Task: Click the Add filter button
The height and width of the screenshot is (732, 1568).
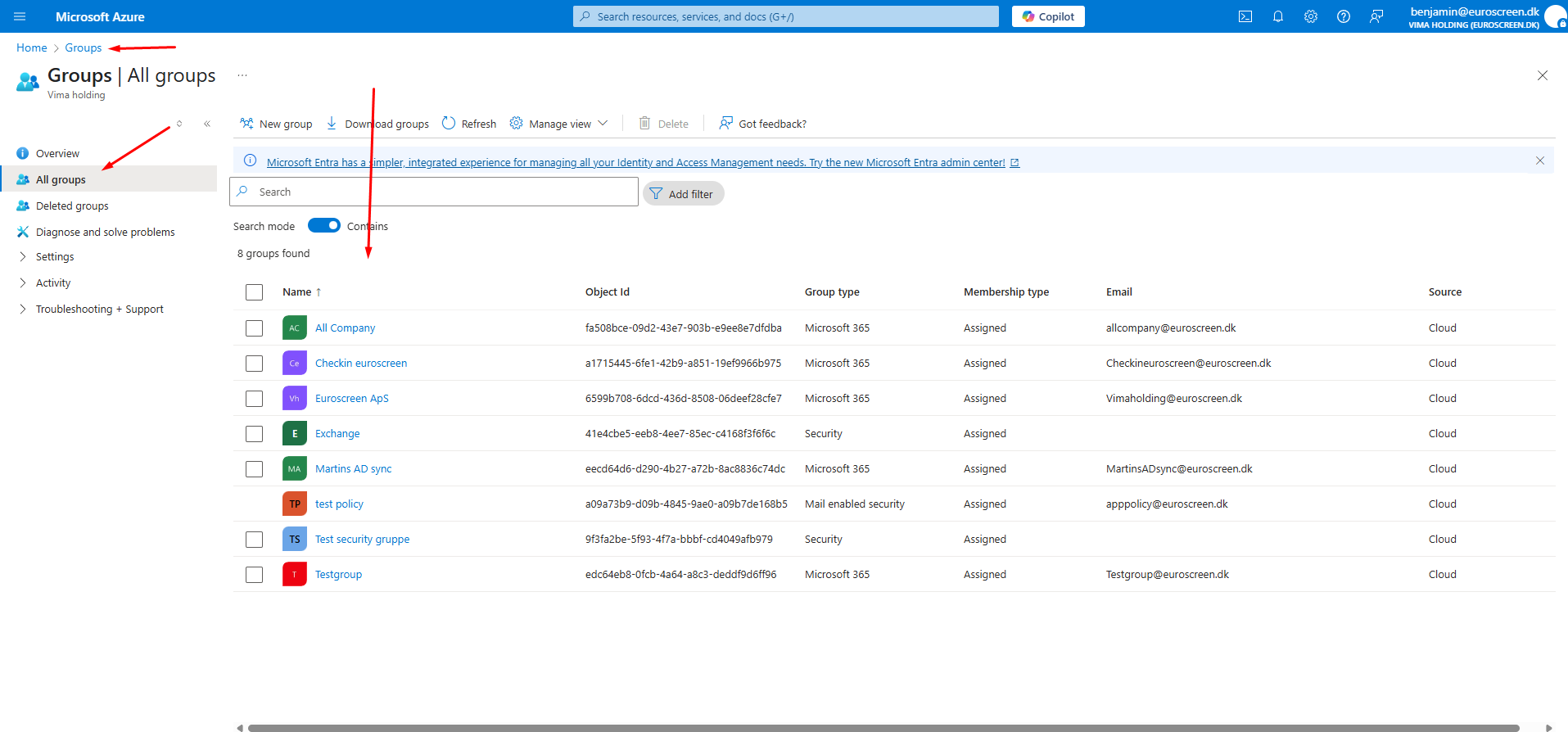Action: 684,193
